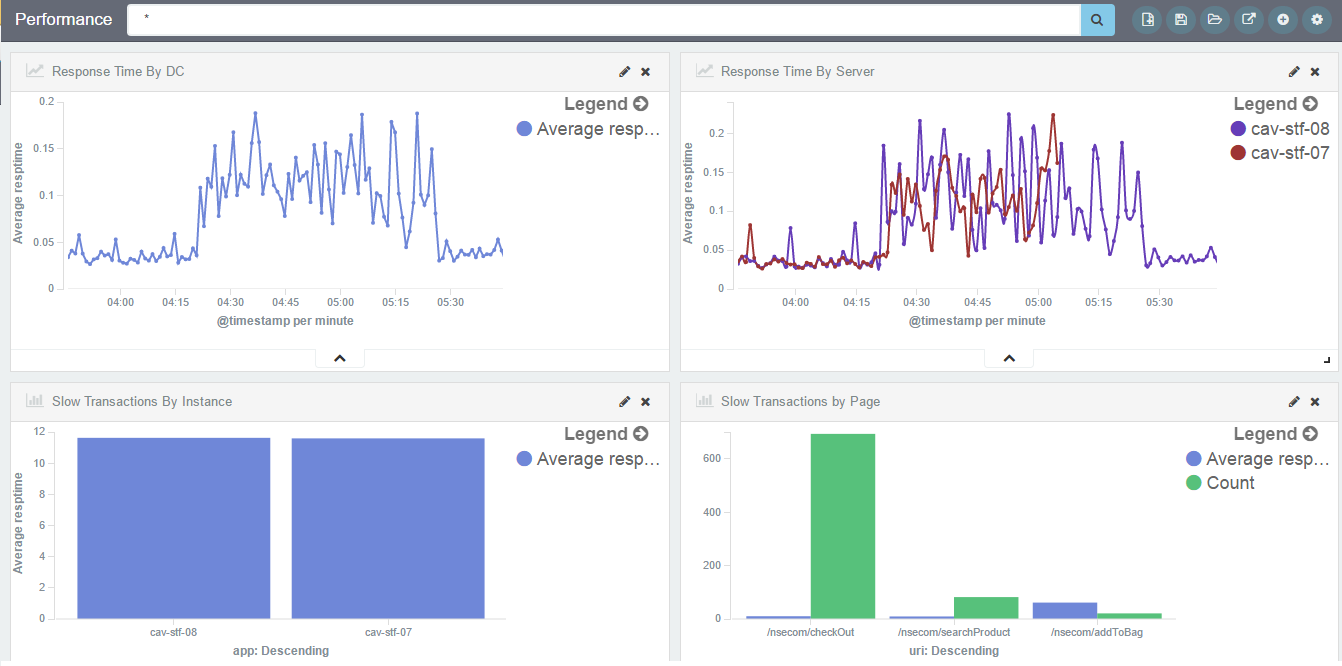Image resolution: width=1342 pixels, height=666 pixels.
Task: Save the current dashboard
Action: (1181, 20)
